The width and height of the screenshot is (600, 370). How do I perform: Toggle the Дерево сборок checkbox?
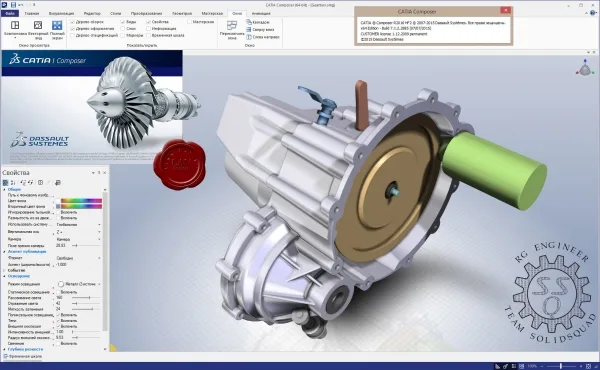pos(73,22)
